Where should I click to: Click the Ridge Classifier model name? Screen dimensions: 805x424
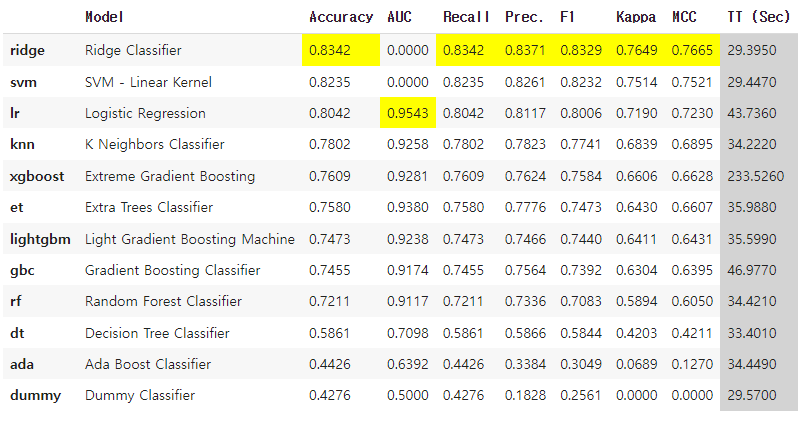click(x=133, y=50)
